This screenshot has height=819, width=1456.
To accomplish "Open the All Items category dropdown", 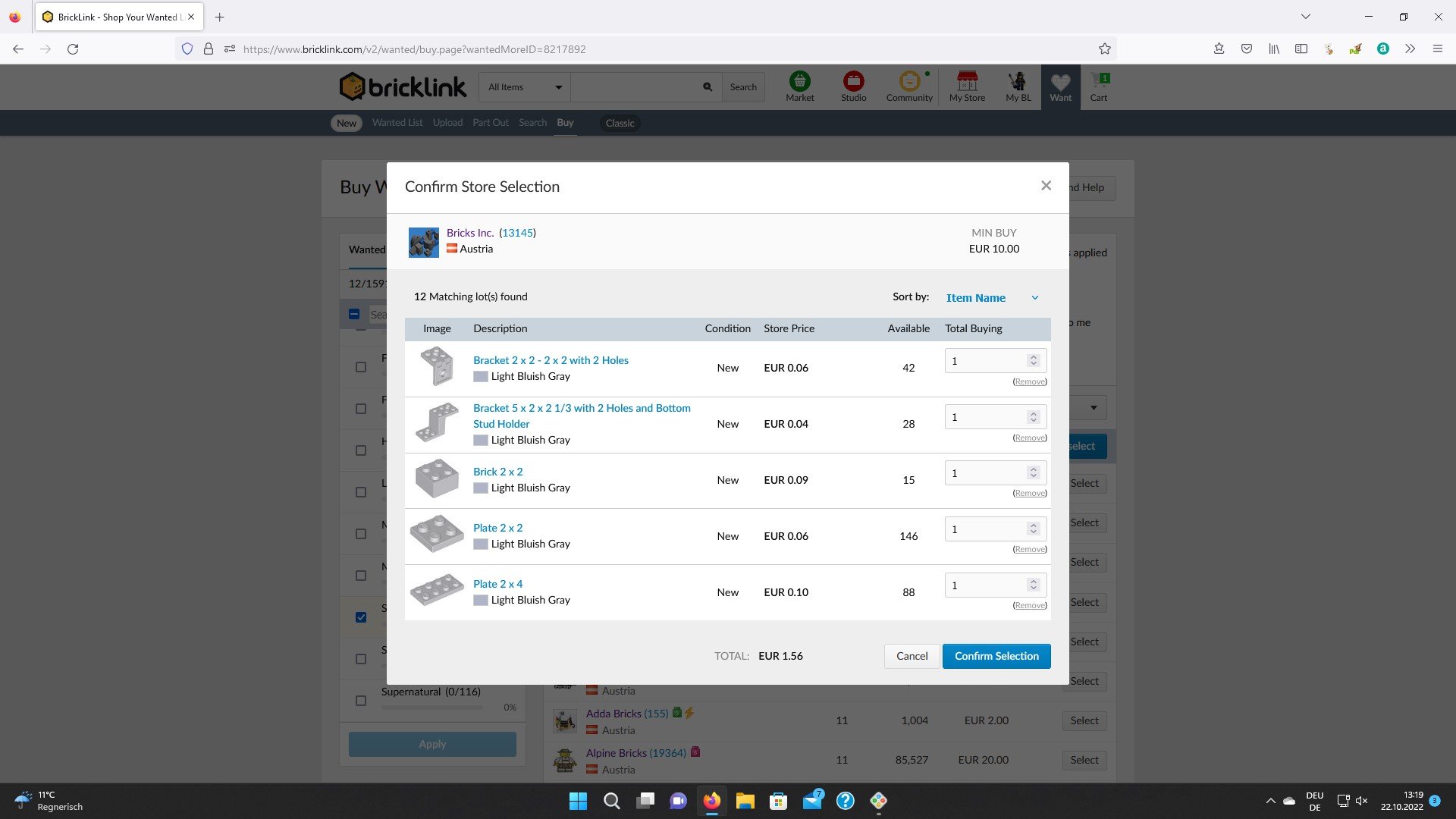I will point(525,87).
